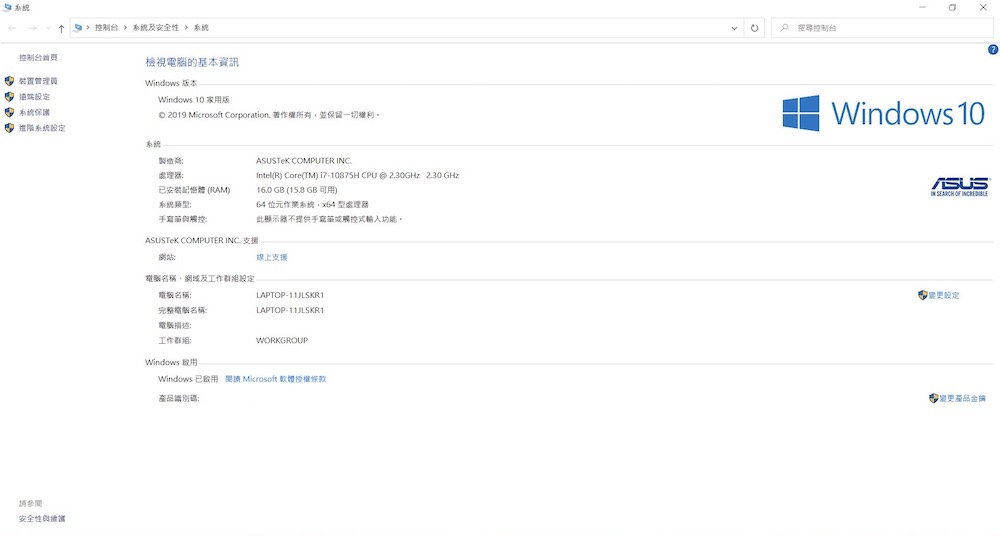Click 變更設定 link for computer name
Image resolution: width=1000 pixels, height=536 pixels.
click(x=944, y=295)
